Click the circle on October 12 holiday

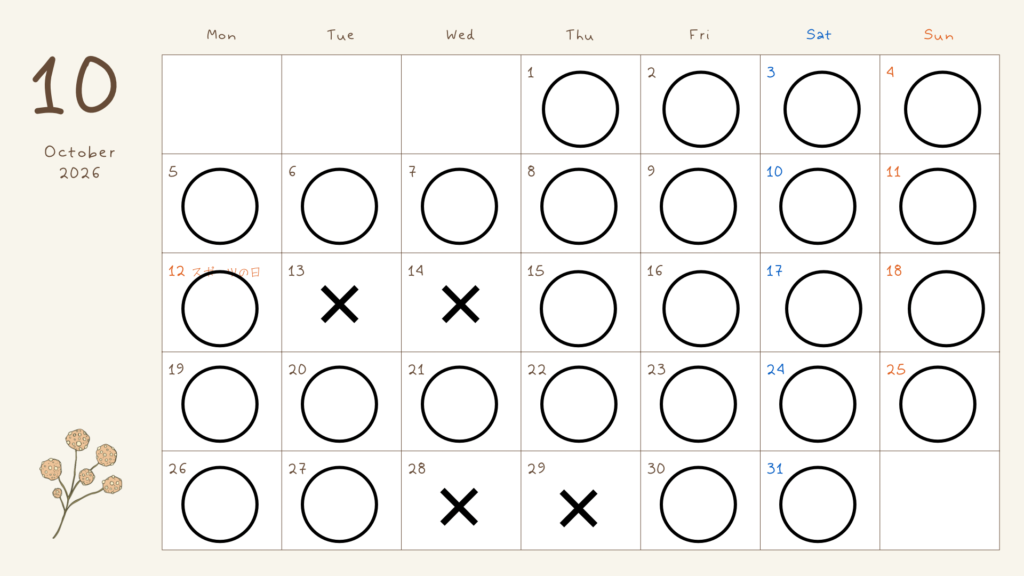[x=219, y=308]
